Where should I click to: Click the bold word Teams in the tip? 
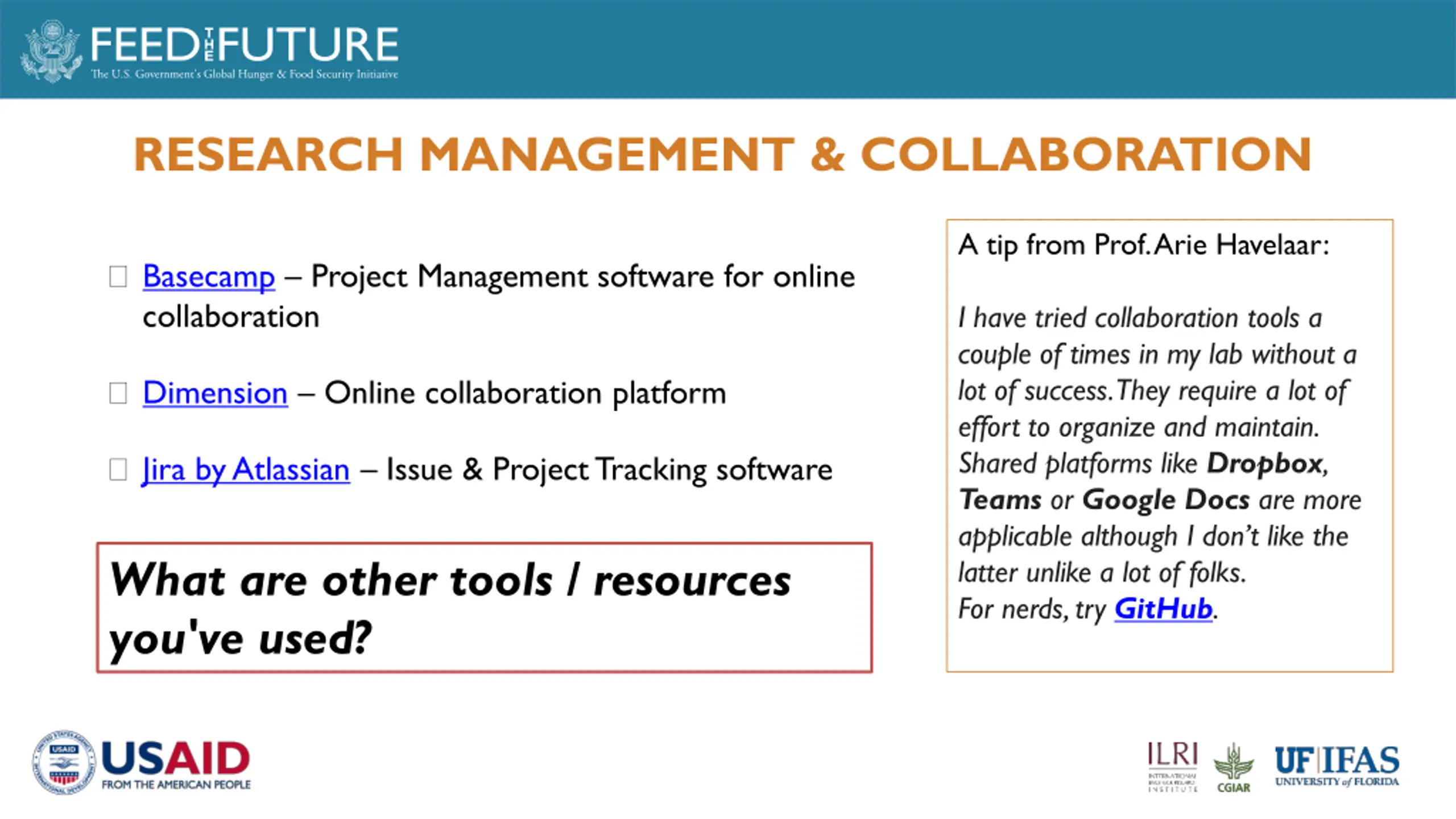(x=1000, y=500)
